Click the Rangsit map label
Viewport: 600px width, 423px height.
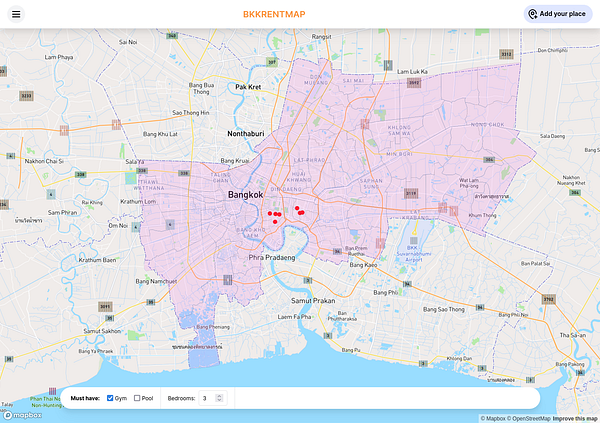pos(321,37)
